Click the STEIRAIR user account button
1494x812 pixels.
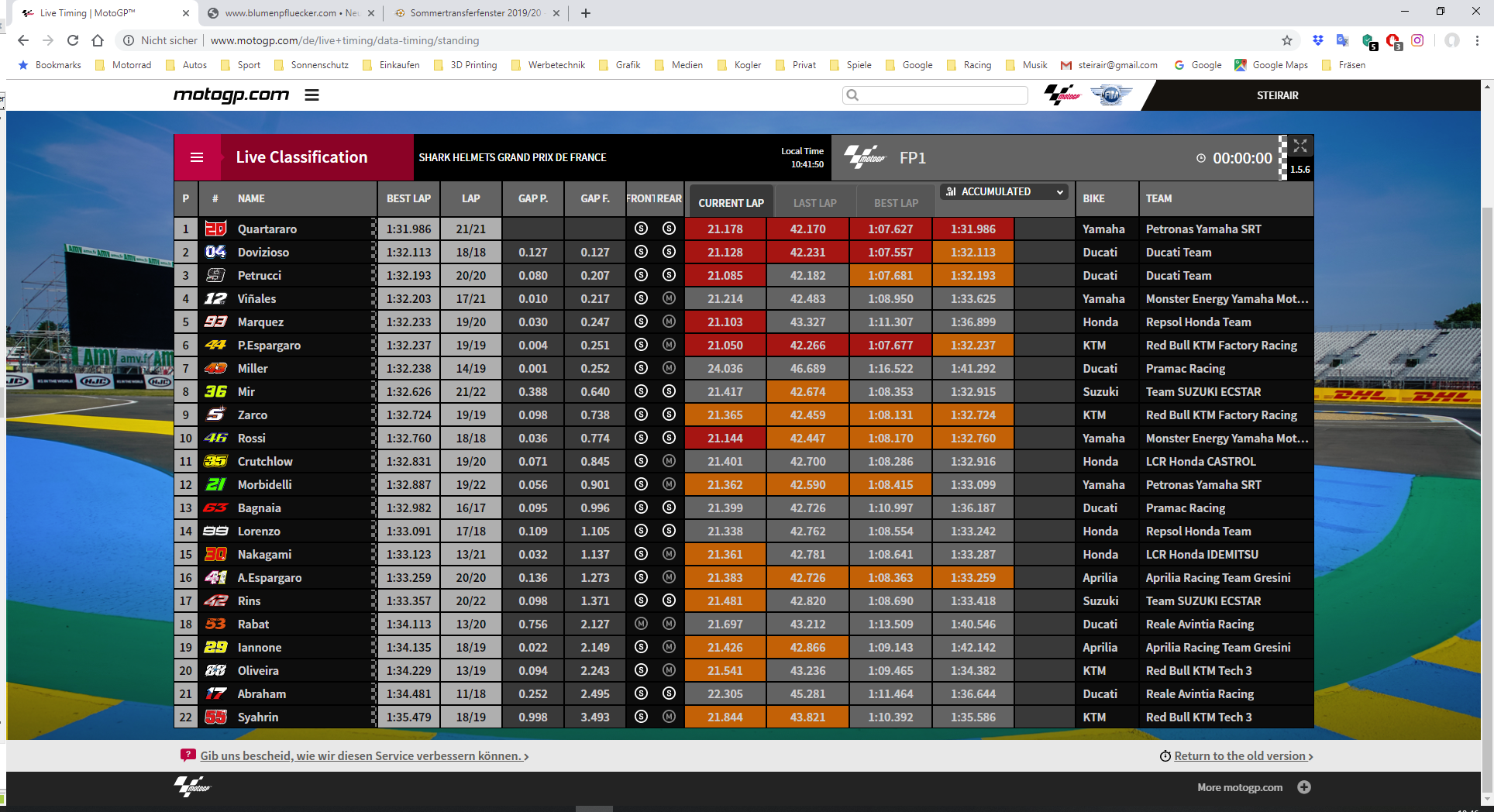pos(1277,95)
